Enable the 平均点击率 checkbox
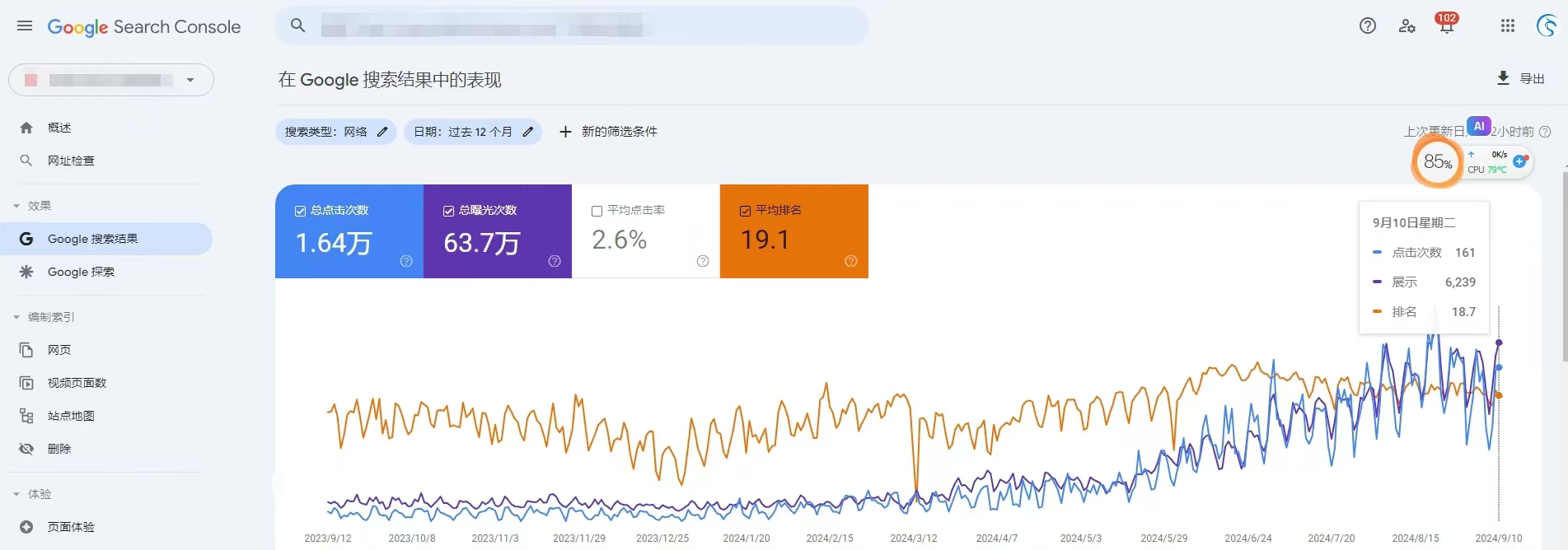This screenshot has height=550, width=1568. (x=597, y=211)
